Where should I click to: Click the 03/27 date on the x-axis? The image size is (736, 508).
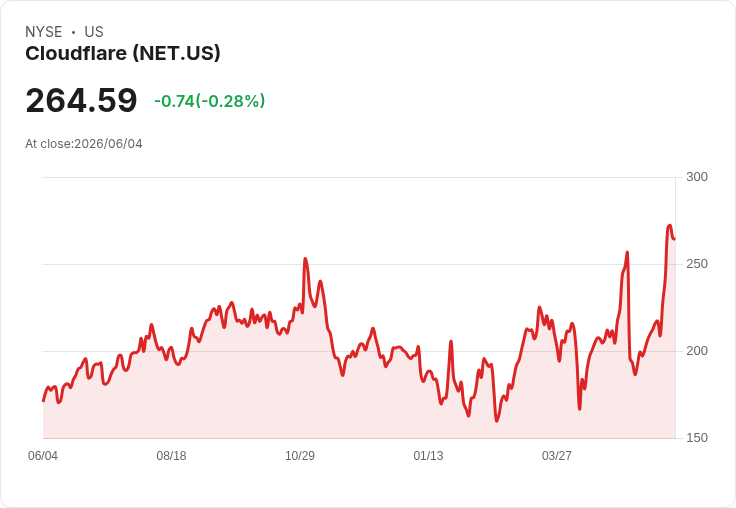click(x=557, y=456)
